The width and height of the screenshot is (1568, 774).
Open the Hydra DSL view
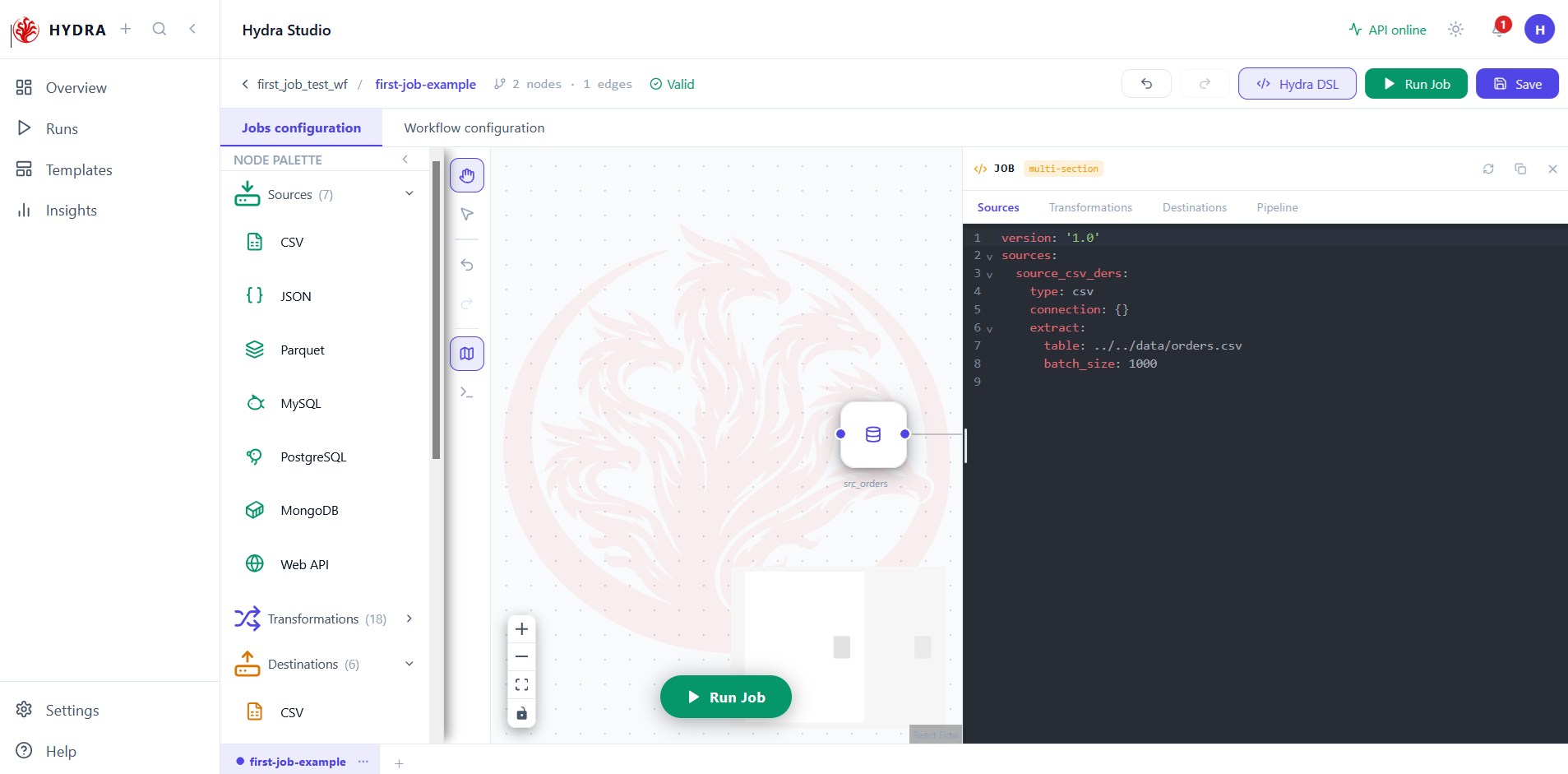[1297, 84]
